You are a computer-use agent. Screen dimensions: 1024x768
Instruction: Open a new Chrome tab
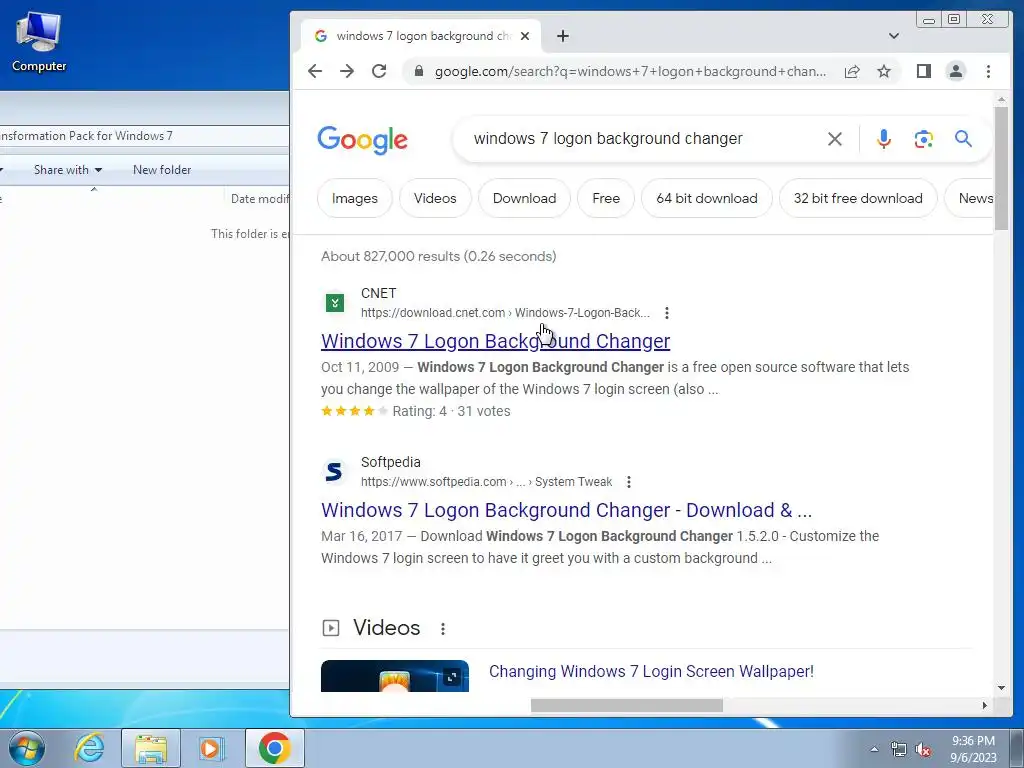(563, 36)
